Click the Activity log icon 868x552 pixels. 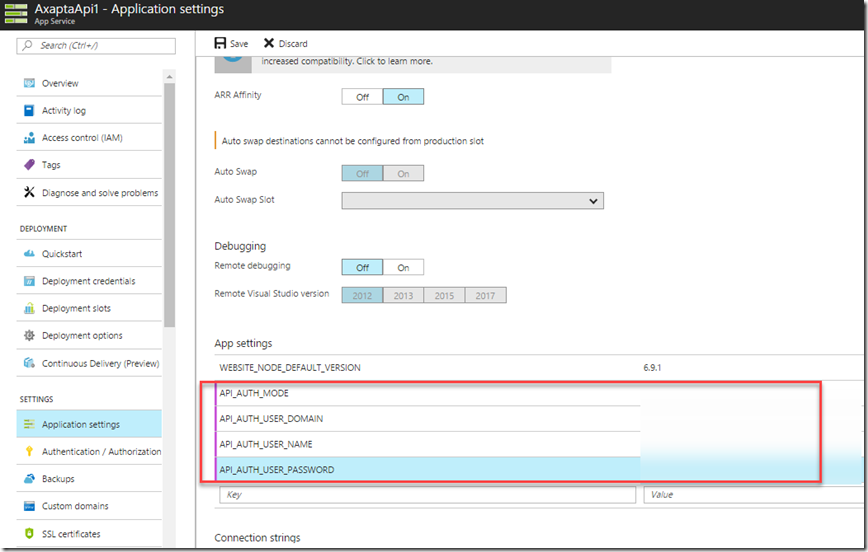pos(29,110)
